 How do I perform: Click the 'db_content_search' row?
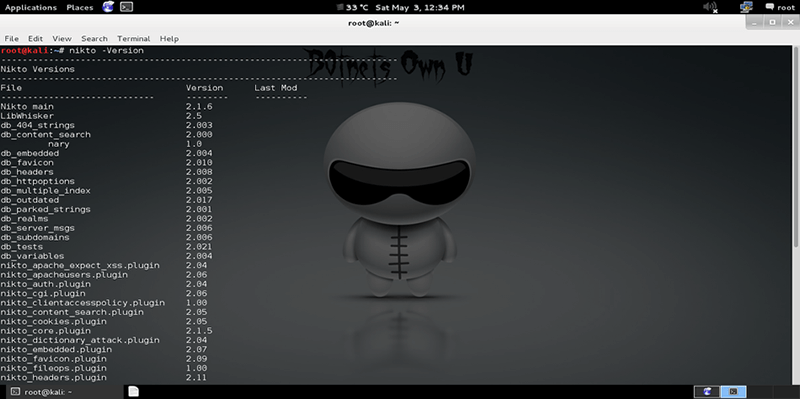tap(106, 135)
